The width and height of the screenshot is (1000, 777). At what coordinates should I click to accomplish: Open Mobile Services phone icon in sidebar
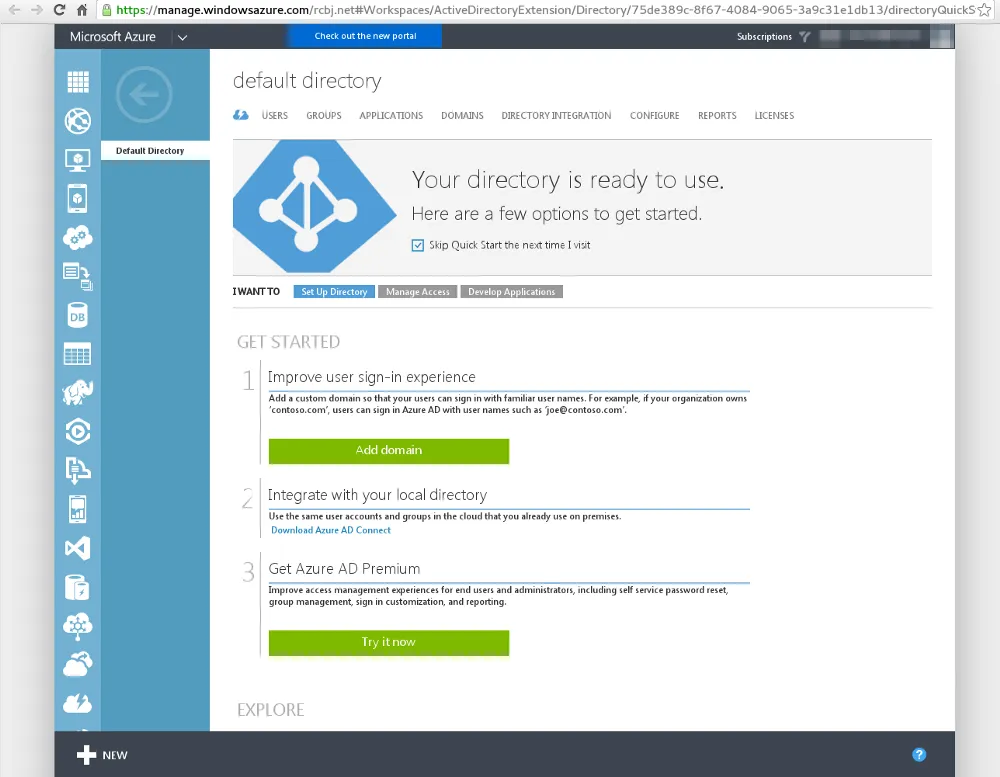click(78, 198)
